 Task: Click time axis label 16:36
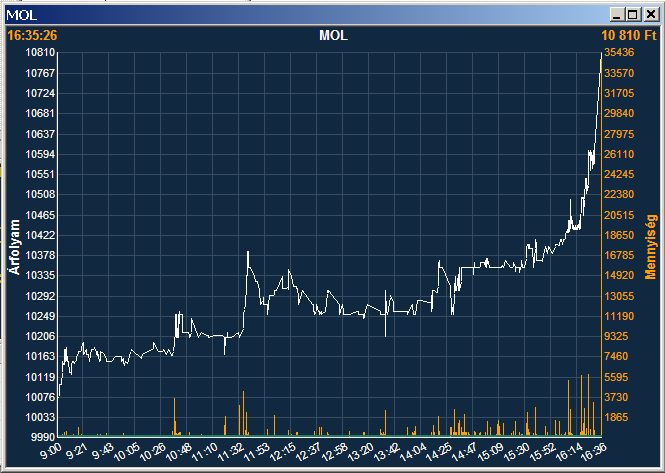[595, 451]
